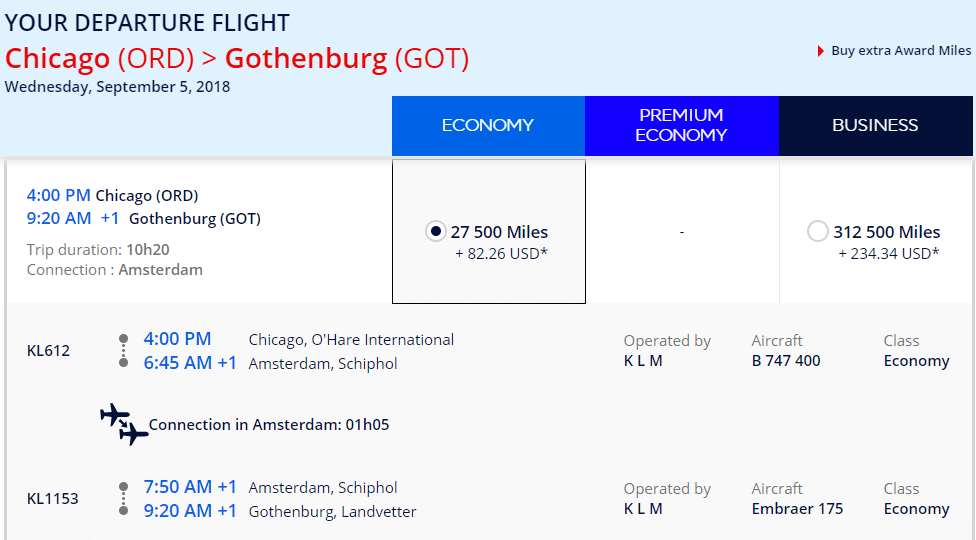Screen dimensions: 976x540
Task: Switch to the Economy fare tab
Action: [488, 126]
